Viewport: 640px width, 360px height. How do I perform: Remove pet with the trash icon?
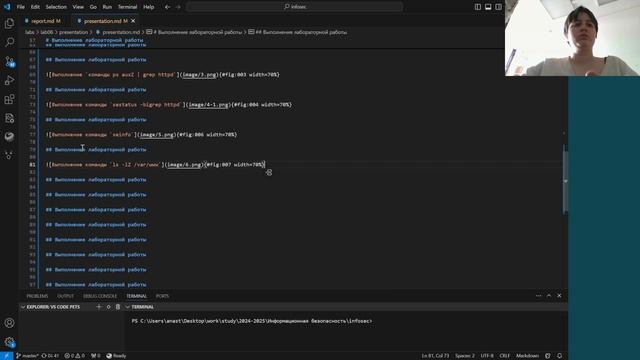[x=118, y=307]
